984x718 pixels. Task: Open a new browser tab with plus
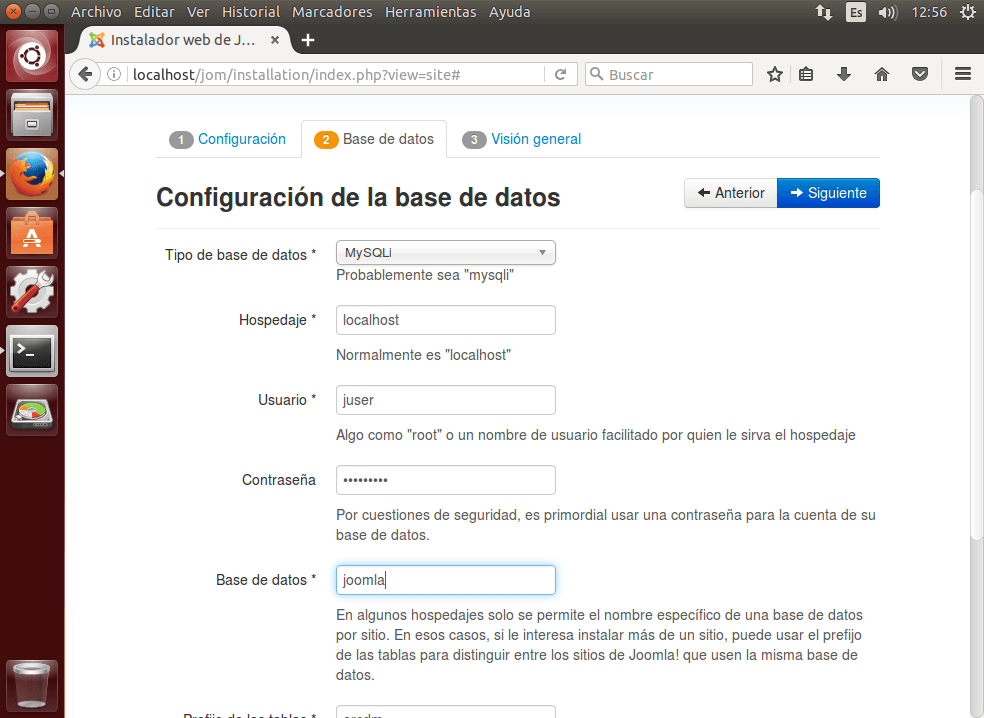coord(308,40)
